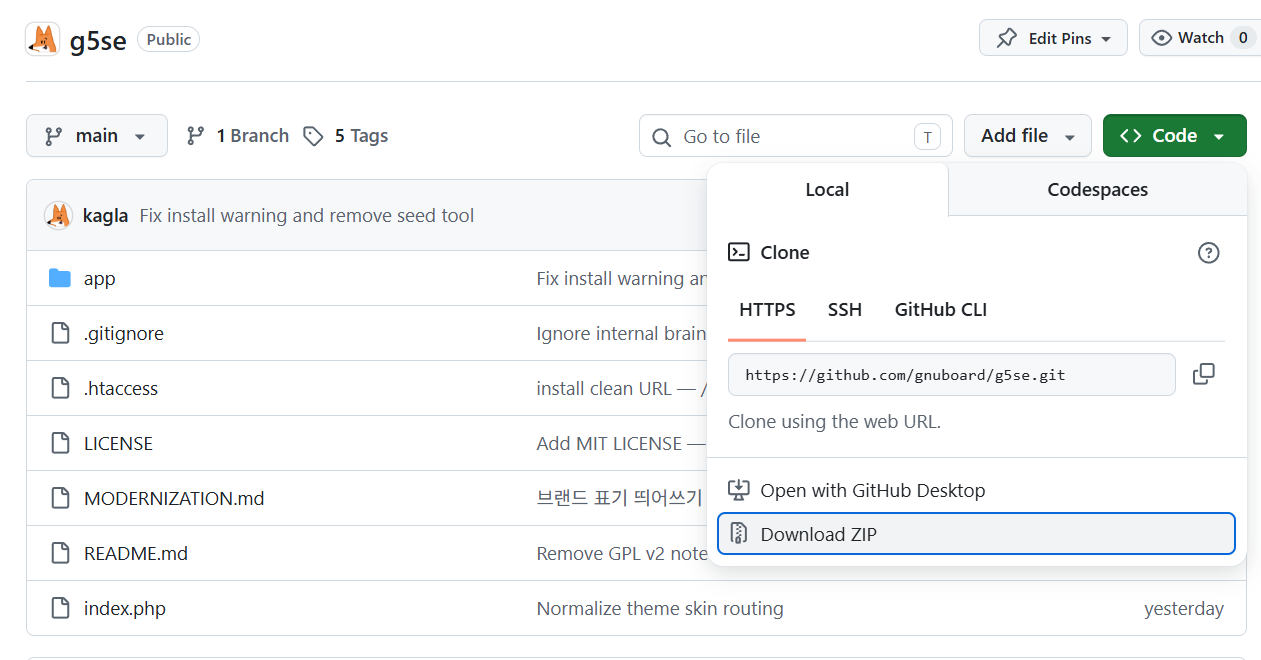Open the 'install clean URL' commit message

622,389
